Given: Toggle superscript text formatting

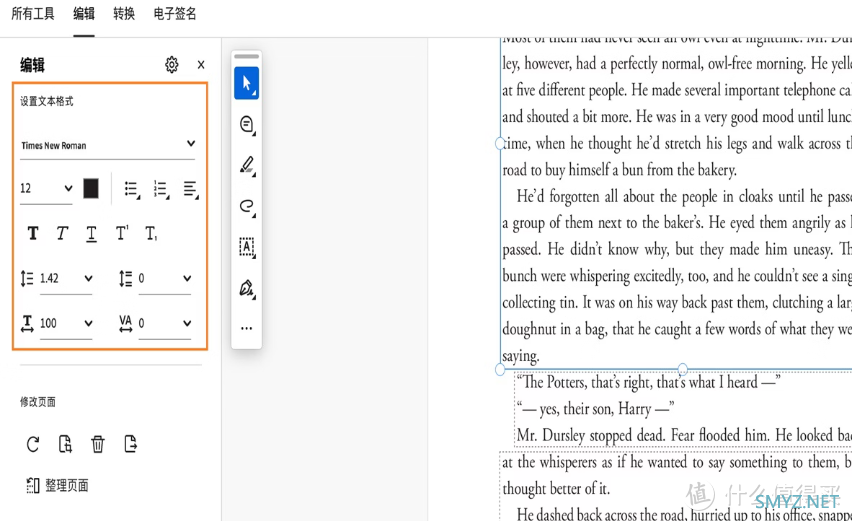Looking at the screenshot, I should click(122, 234).
